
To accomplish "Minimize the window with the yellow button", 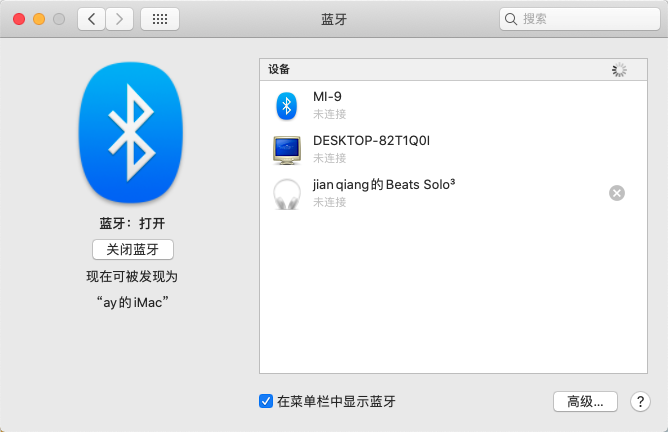I will (39, 19).
